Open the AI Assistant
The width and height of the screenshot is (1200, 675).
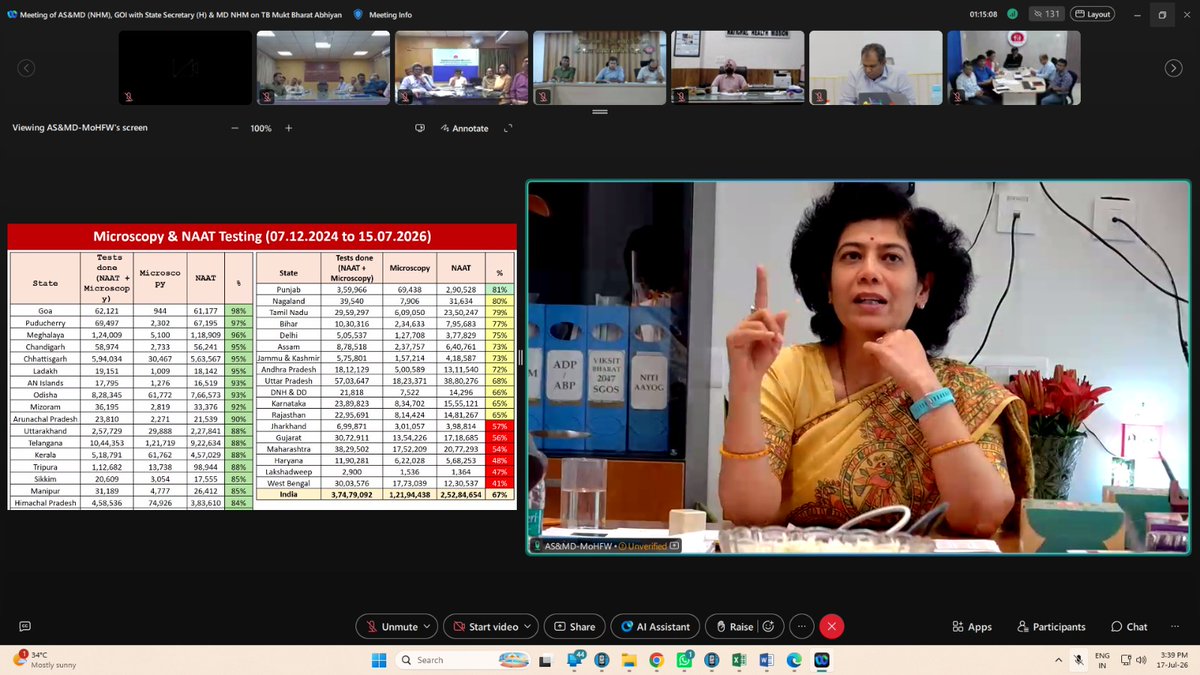655,627
